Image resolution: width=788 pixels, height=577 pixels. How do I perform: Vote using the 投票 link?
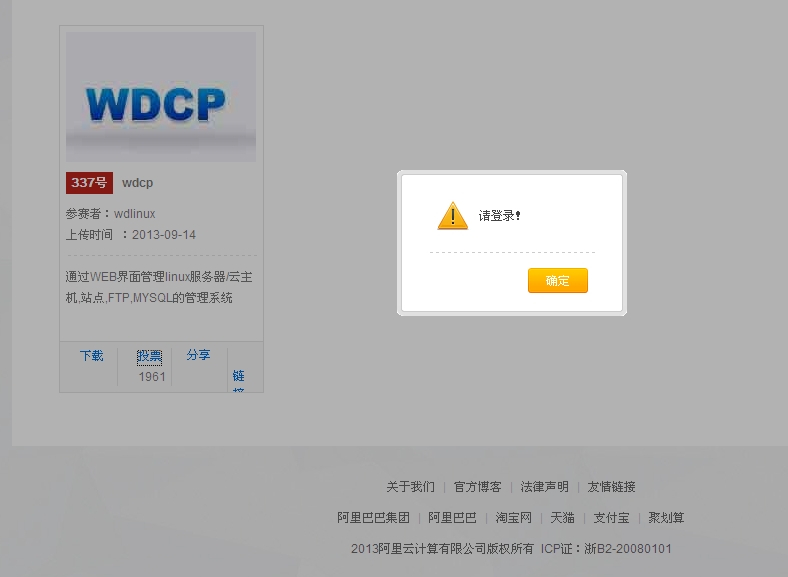click(149, 356)
